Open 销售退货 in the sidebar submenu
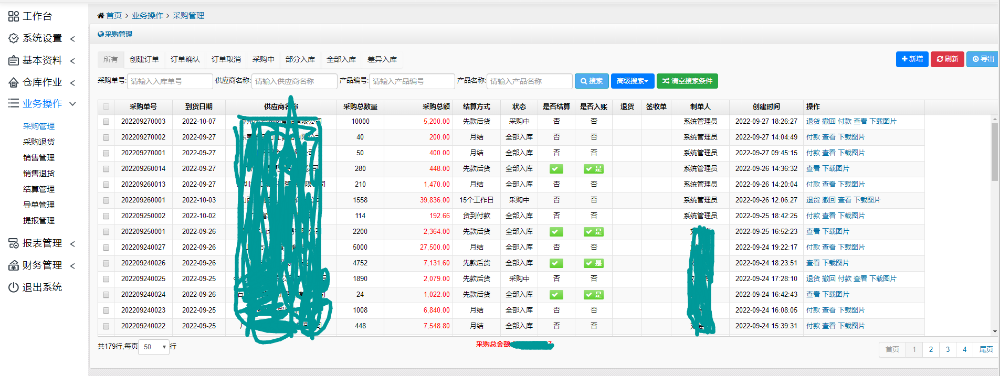Viewport: 1000px width, 376px height. point(38,173)
